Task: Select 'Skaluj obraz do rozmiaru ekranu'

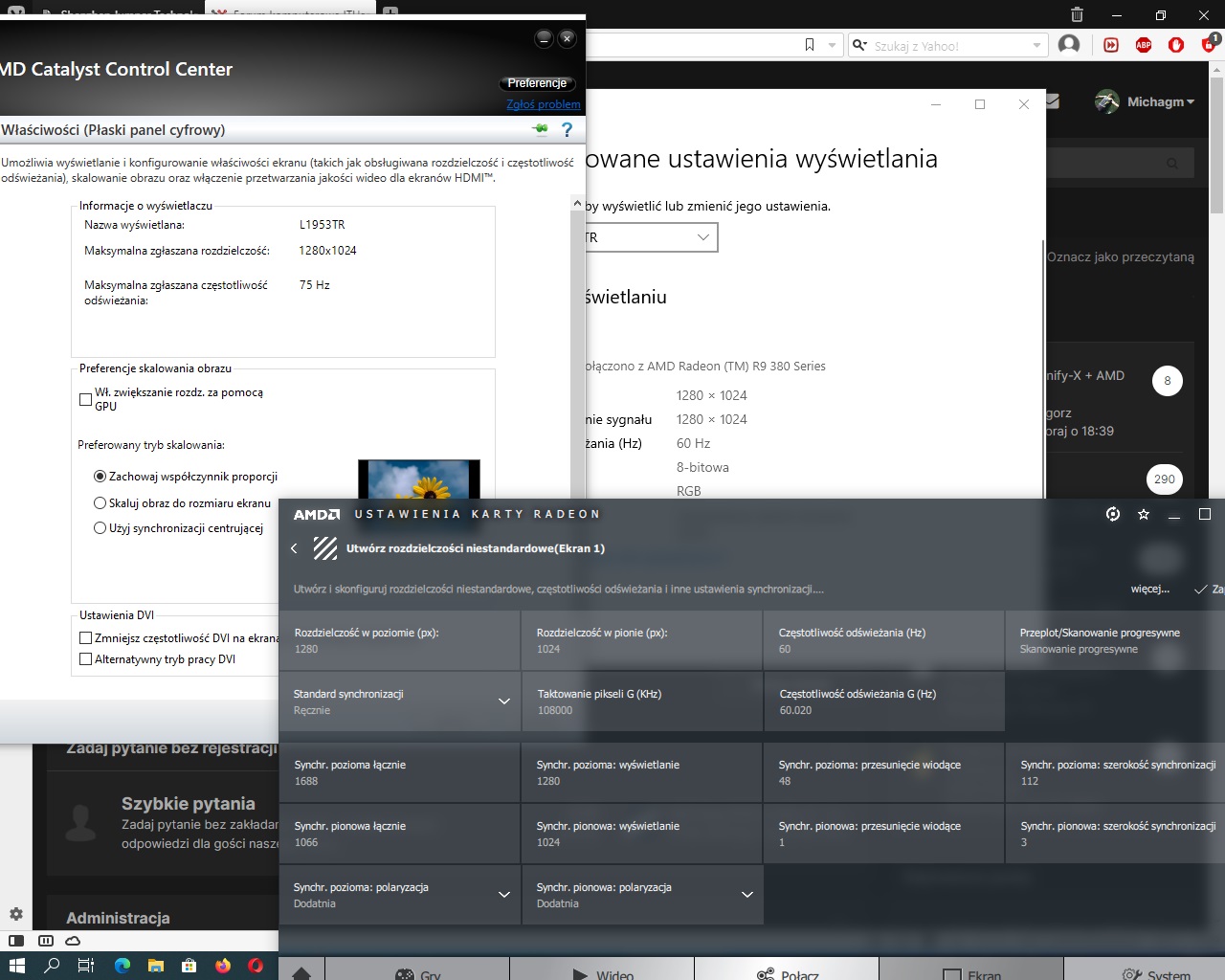Action: tap(100, 502)
